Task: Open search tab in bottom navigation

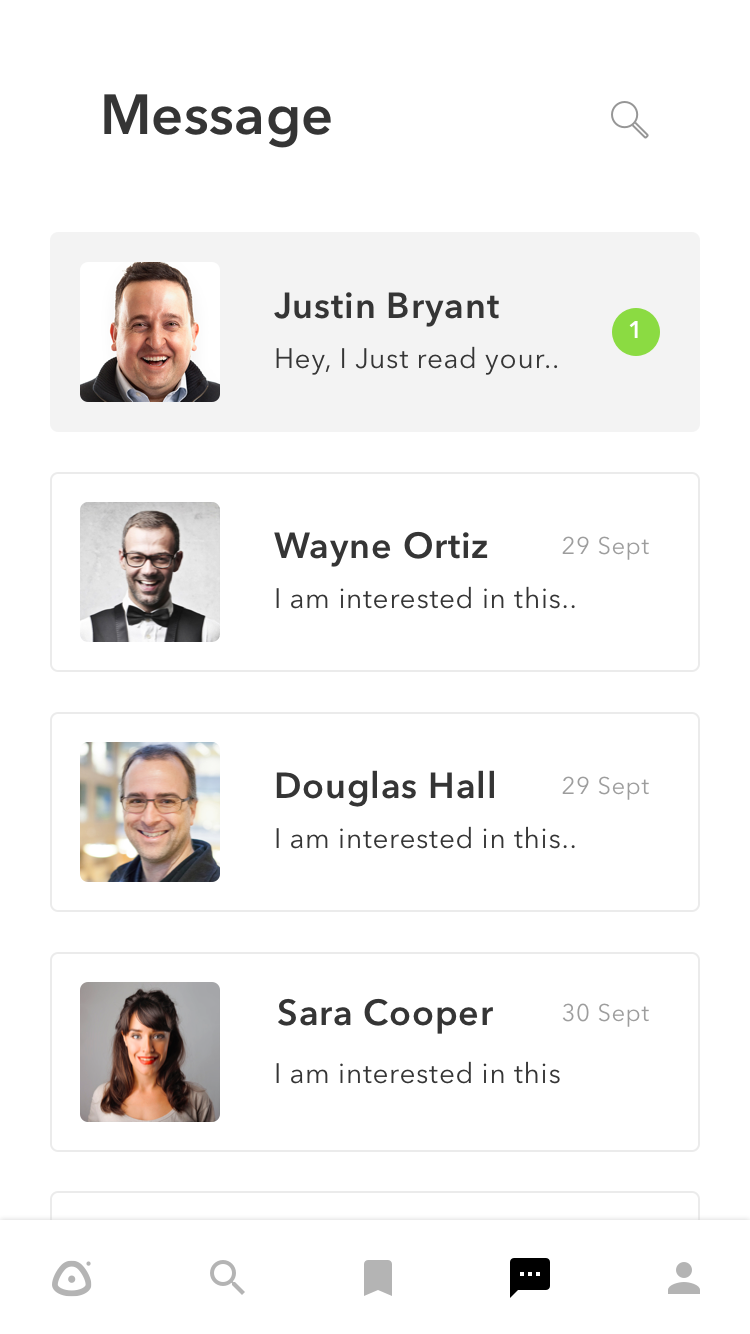Action: tap(227, 1277)
